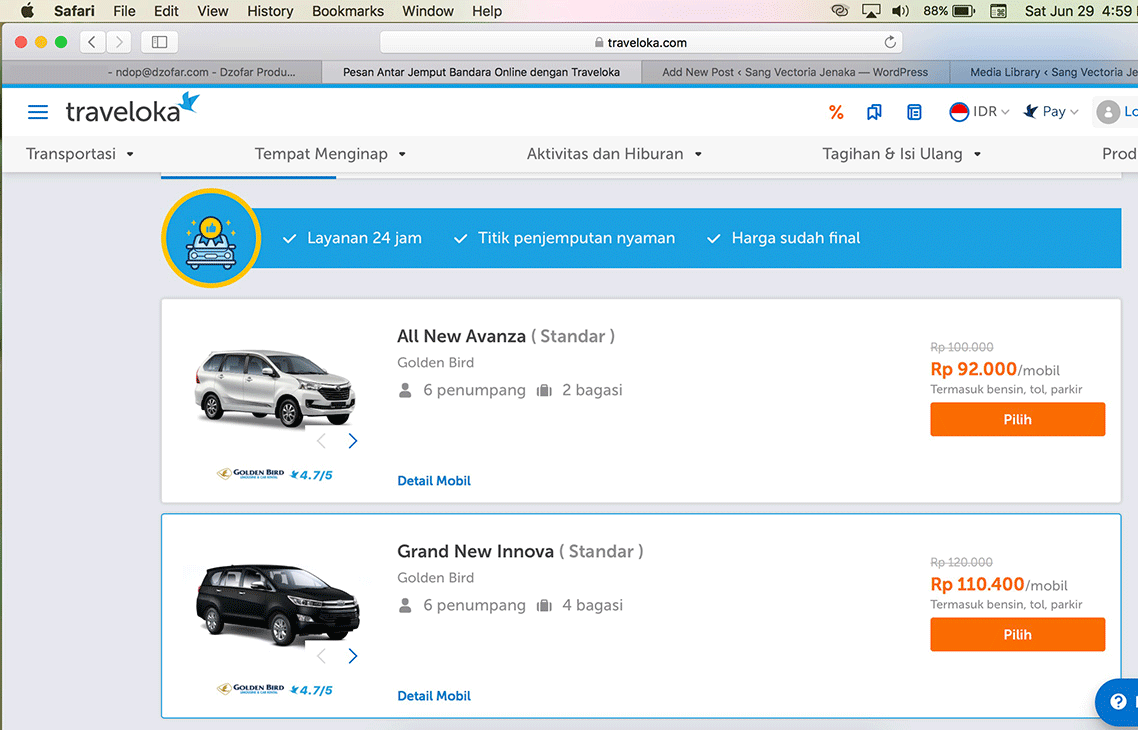Expand the Traveloka Pay dropdown
1138x730 pixels.
(x=1050, y=112)
